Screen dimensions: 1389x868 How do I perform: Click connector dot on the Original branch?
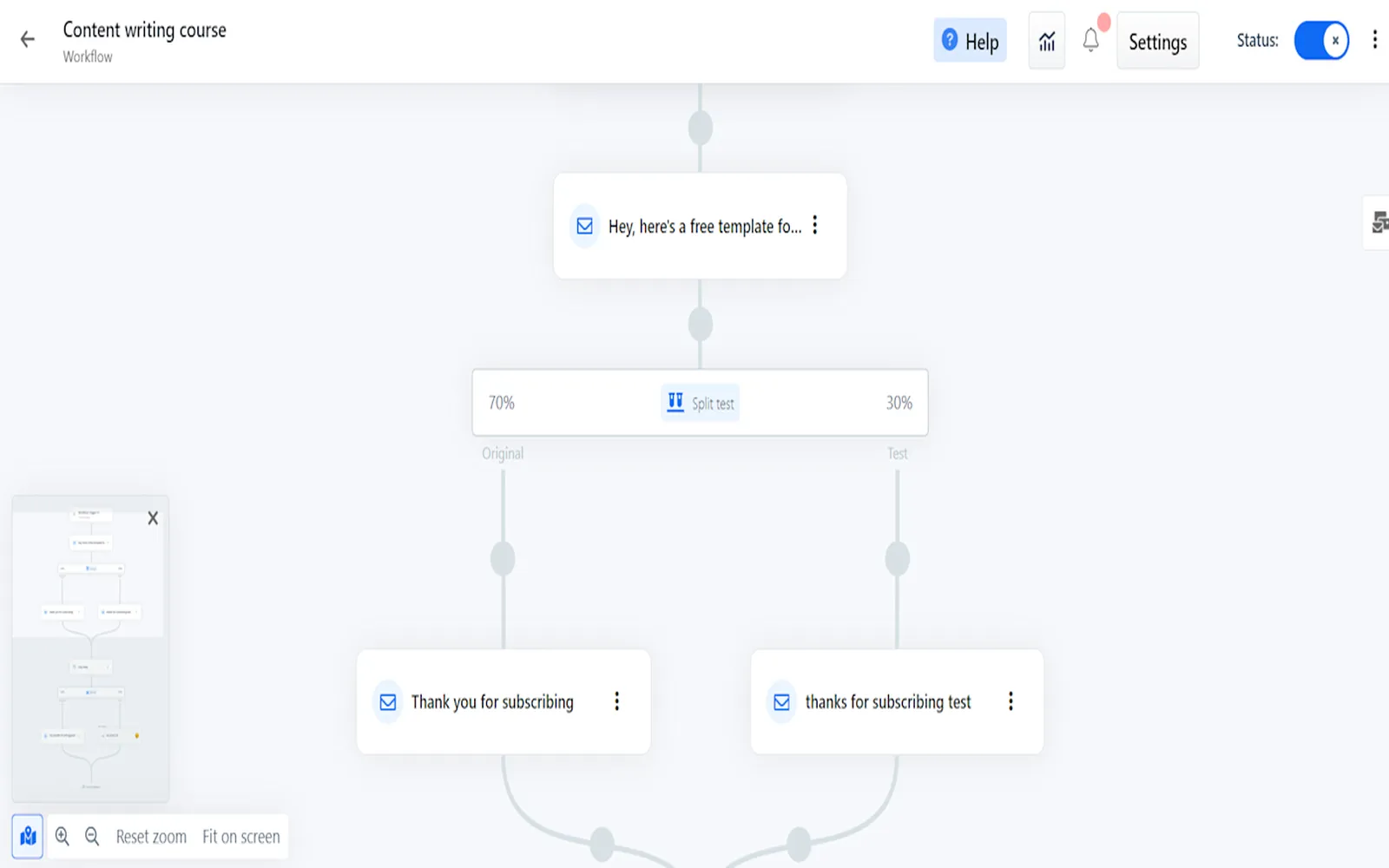point(503,558)
